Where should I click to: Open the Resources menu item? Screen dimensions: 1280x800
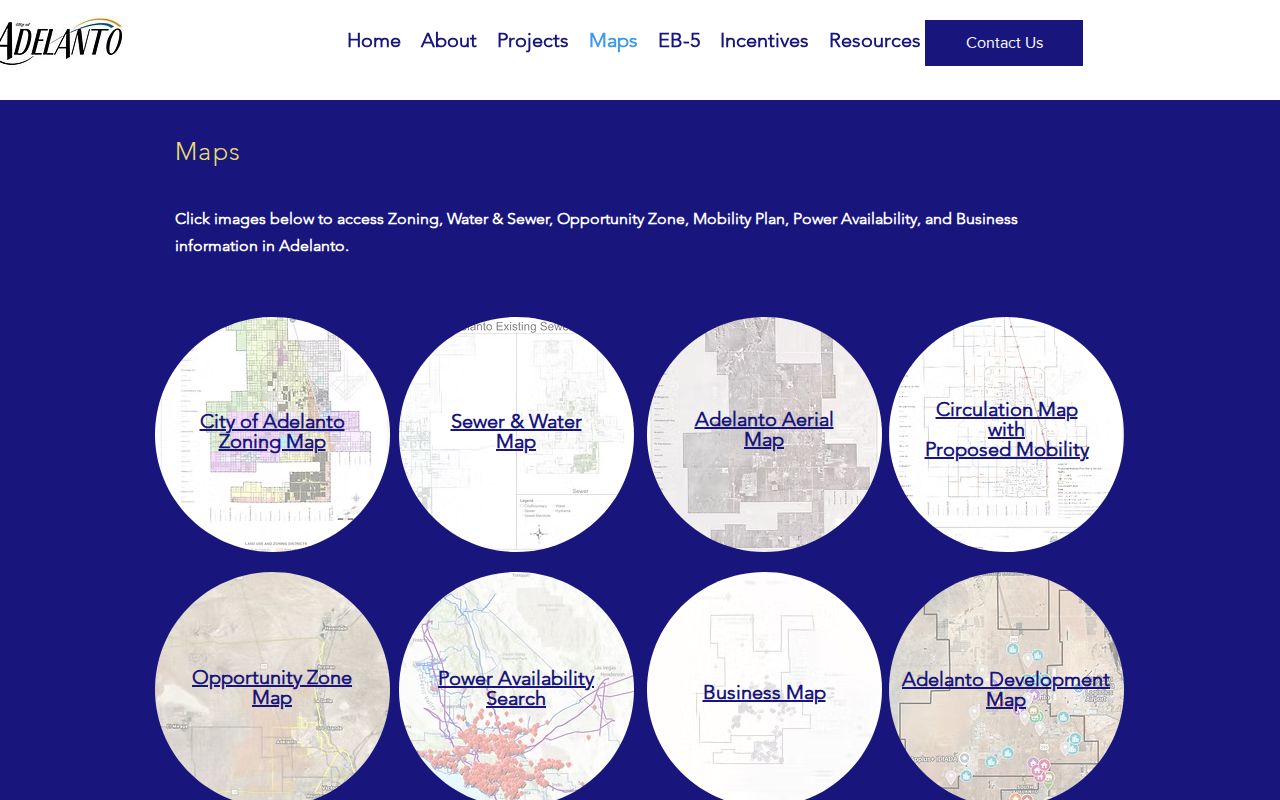click(x=874, y=41)
